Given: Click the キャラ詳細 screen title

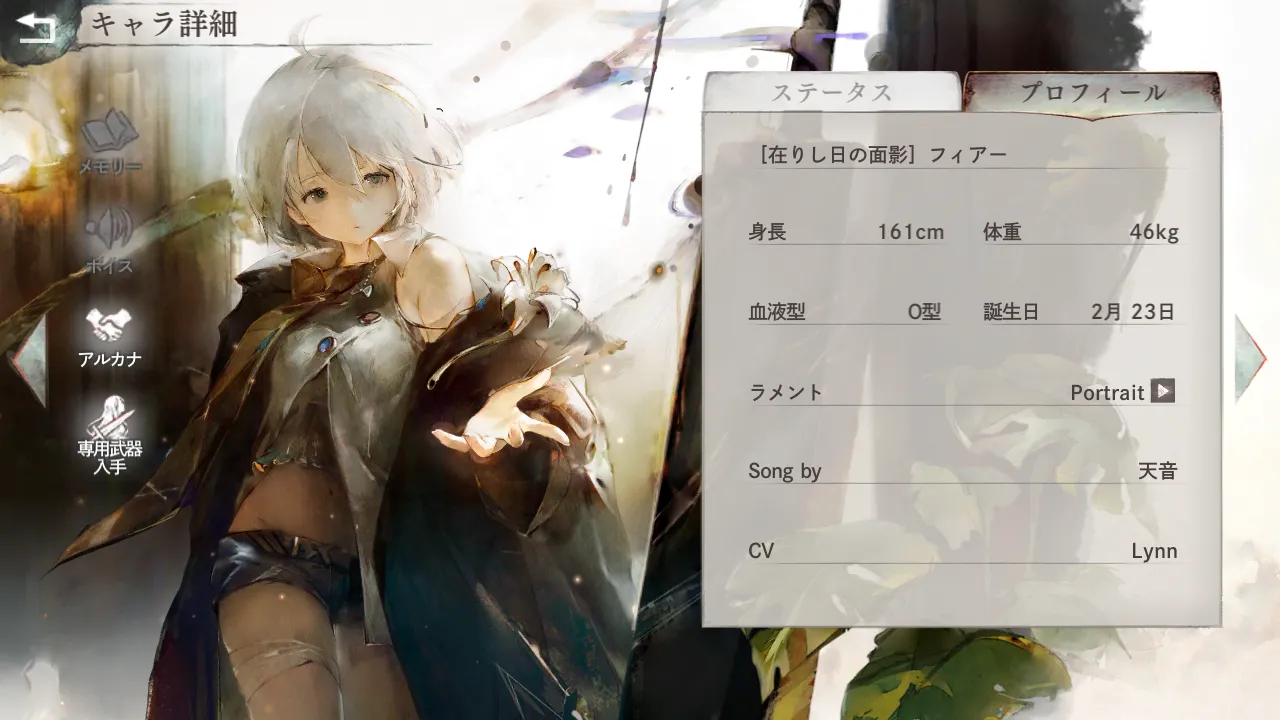Looking at the screenshot, I should 164,25.
